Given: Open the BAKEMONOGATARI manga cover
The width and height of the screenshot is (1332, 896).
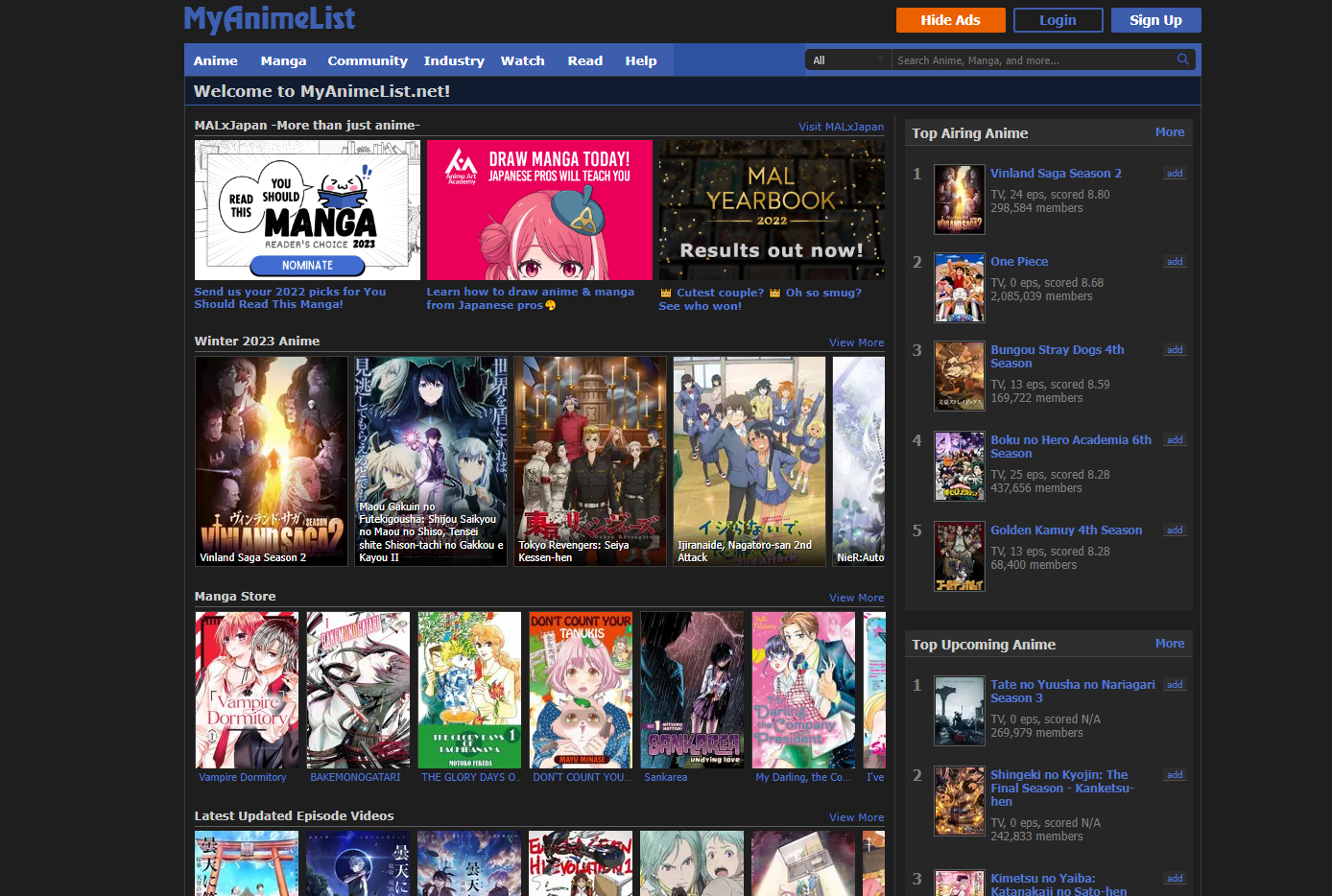Looking at the screenshot, I should pyautogui.click(x=358, y=690).
